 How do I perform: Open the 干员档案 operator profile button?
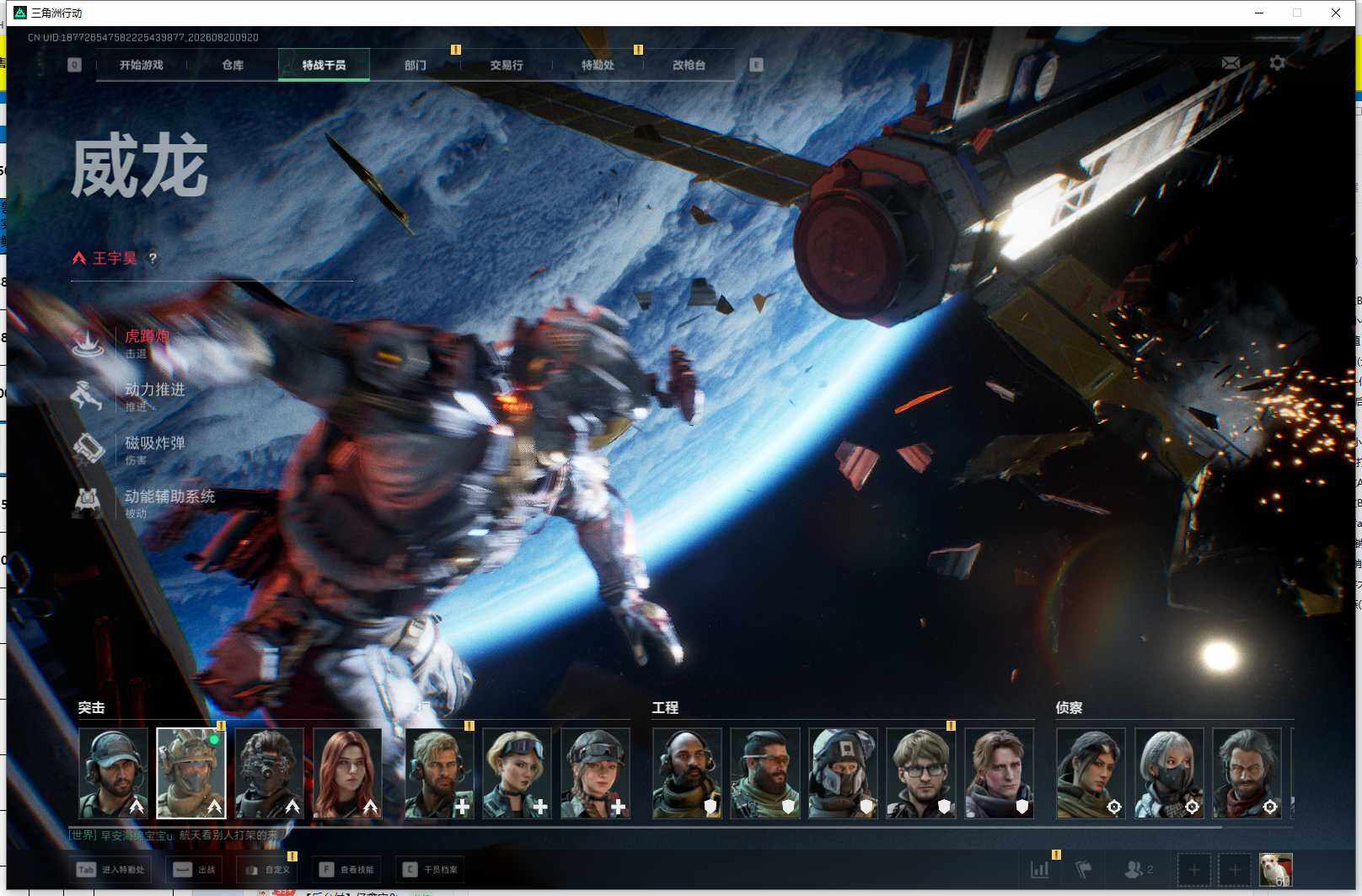click(430, 870)
